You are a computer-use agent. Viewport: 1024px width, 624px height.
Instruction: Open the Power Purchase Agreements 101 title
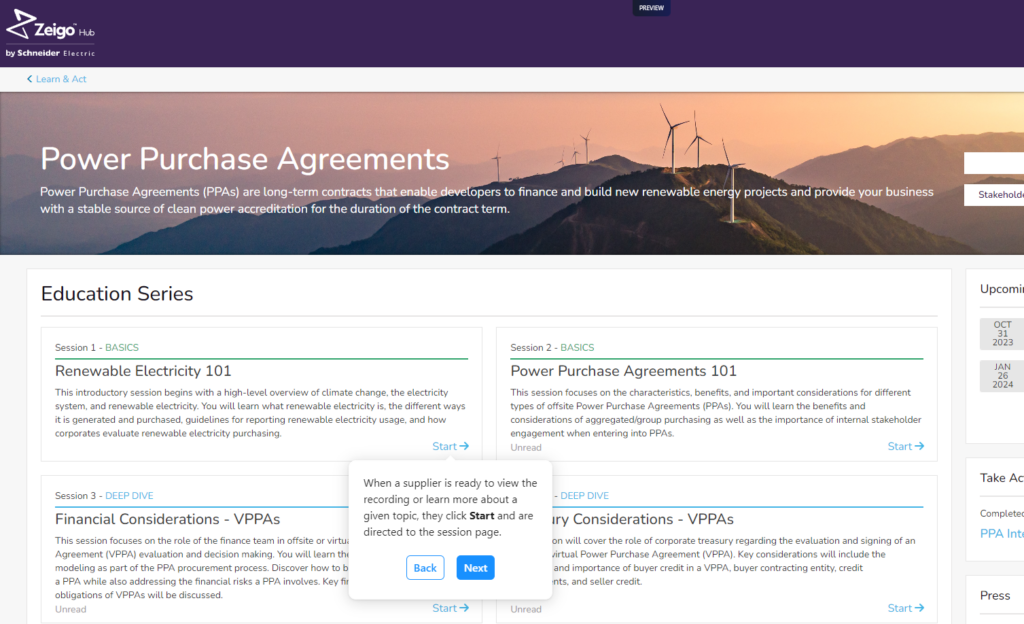point(623,371)
